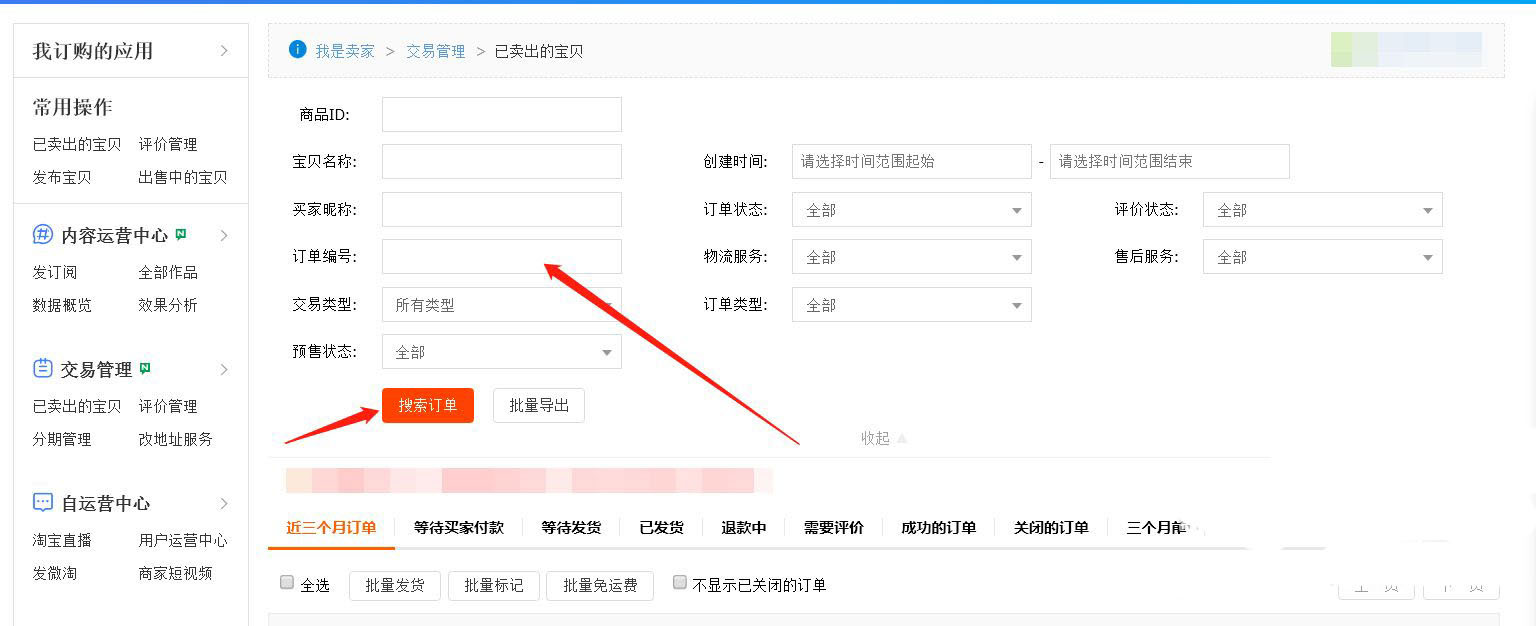Click the 批量发货 button
The width and height of the screenshot is (1536, 626).
click(x=395, y=585)
